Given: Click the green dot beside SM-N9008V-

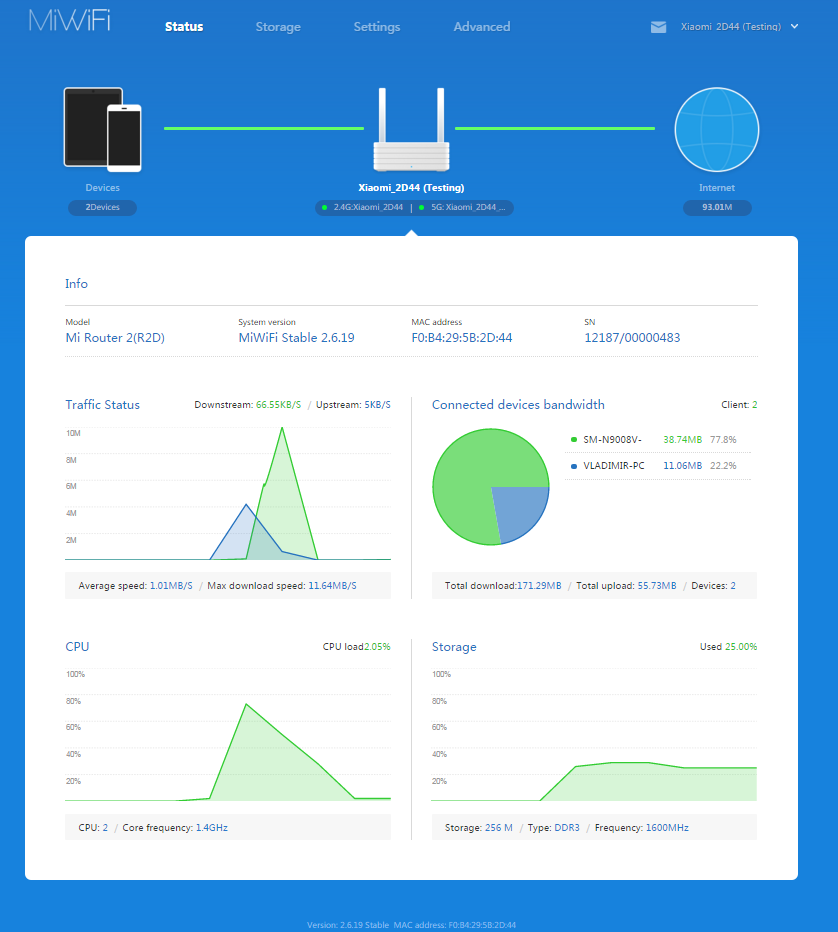Looking at the screenshot, I should 574,440.
